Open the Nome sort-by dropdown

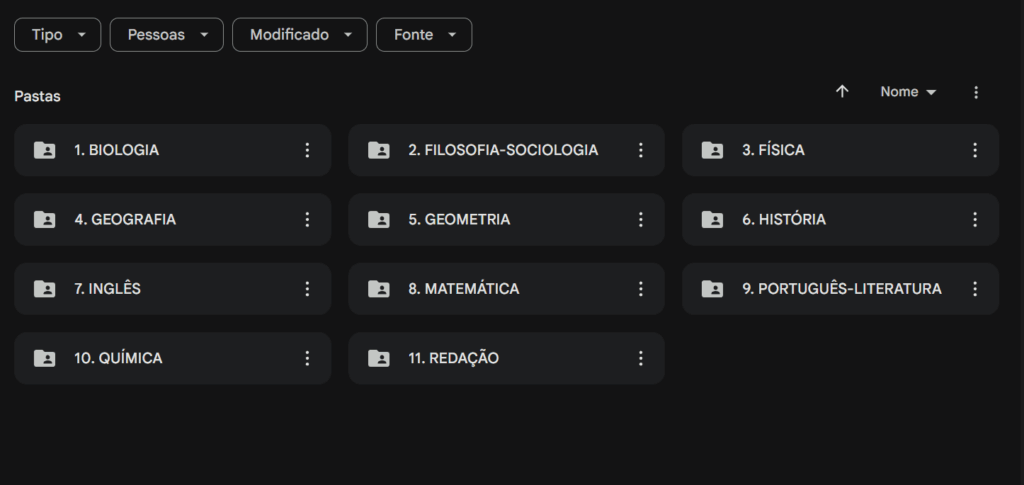coord(908,92)
